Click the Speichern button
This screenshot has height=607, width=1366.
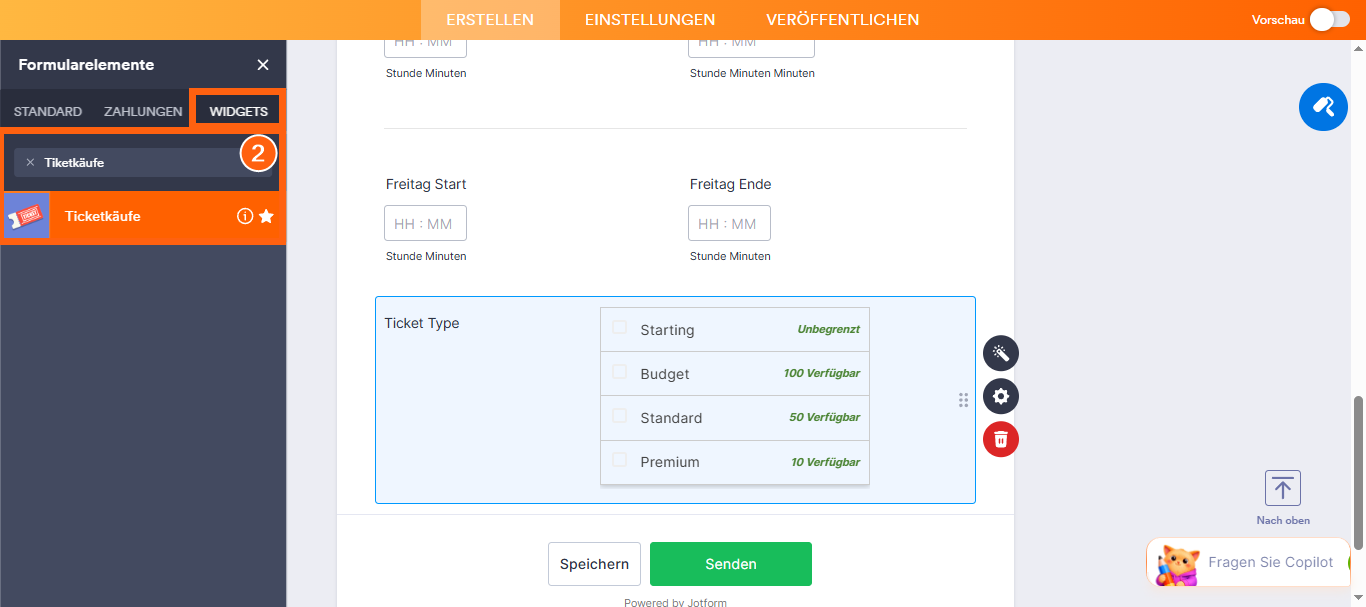pyautogui.click(x=594, y=564)
